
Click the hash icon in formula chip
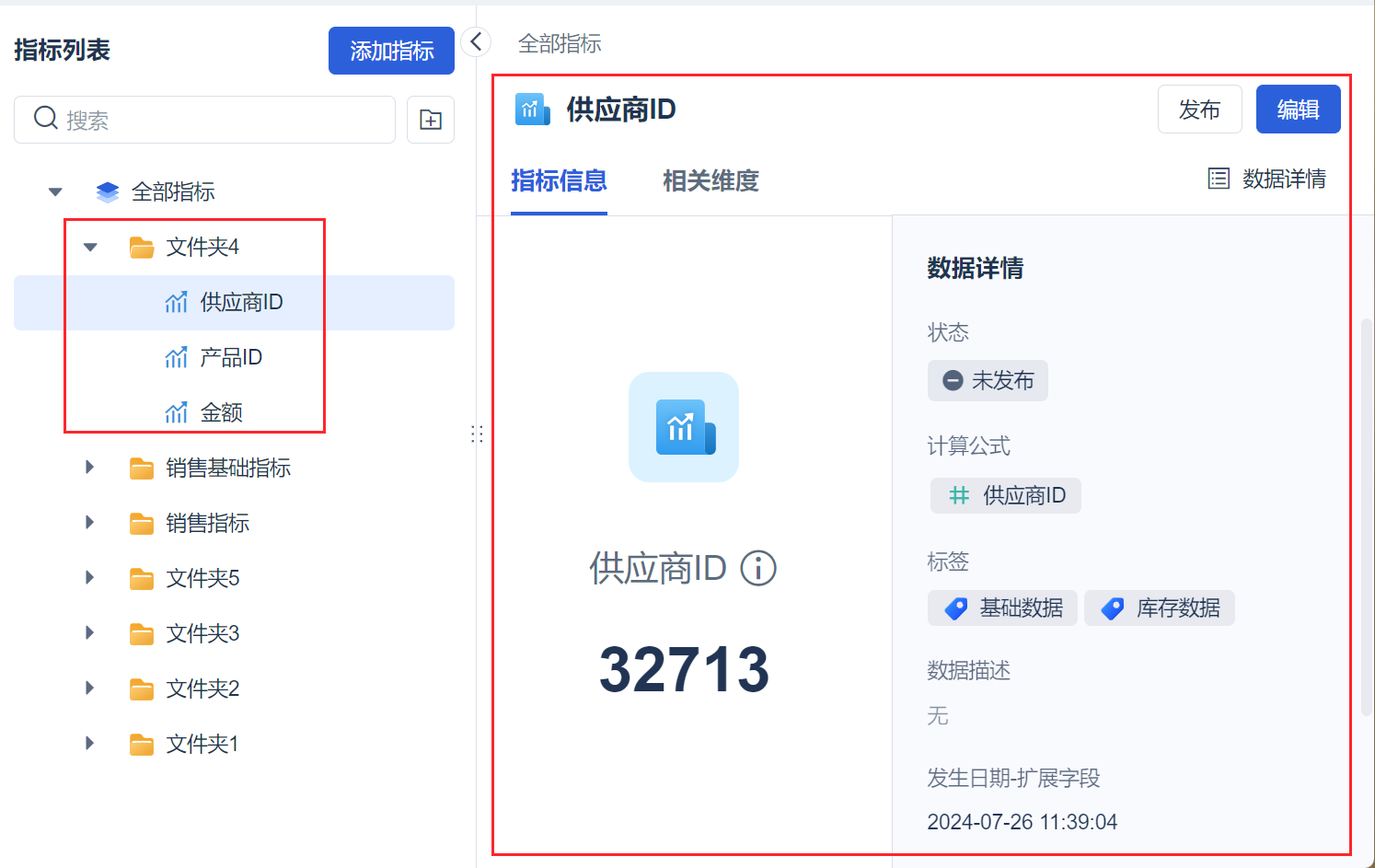959,495
